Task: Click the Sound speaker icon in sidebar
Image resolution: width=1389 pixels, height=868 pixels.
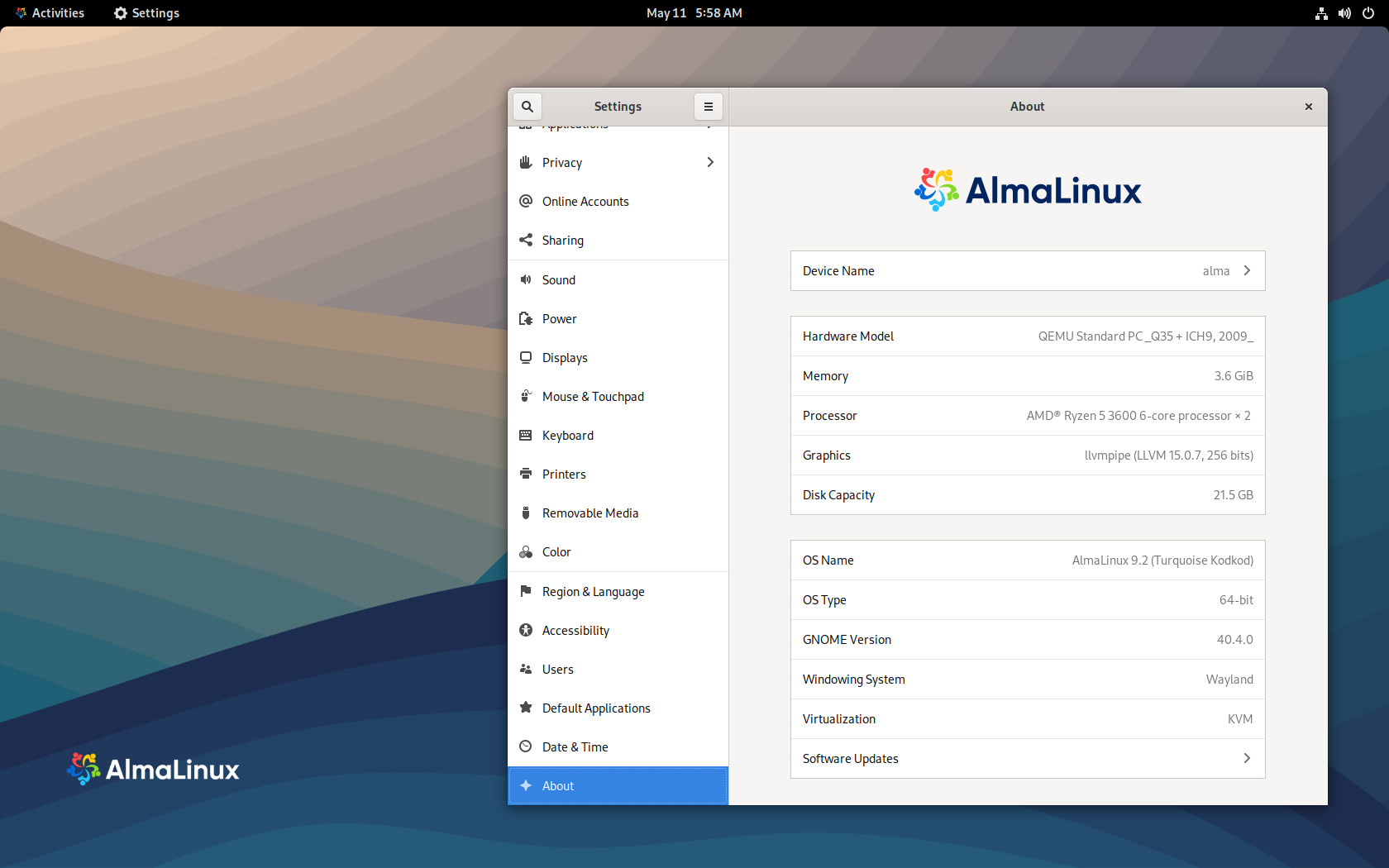Action: (526, 279)
